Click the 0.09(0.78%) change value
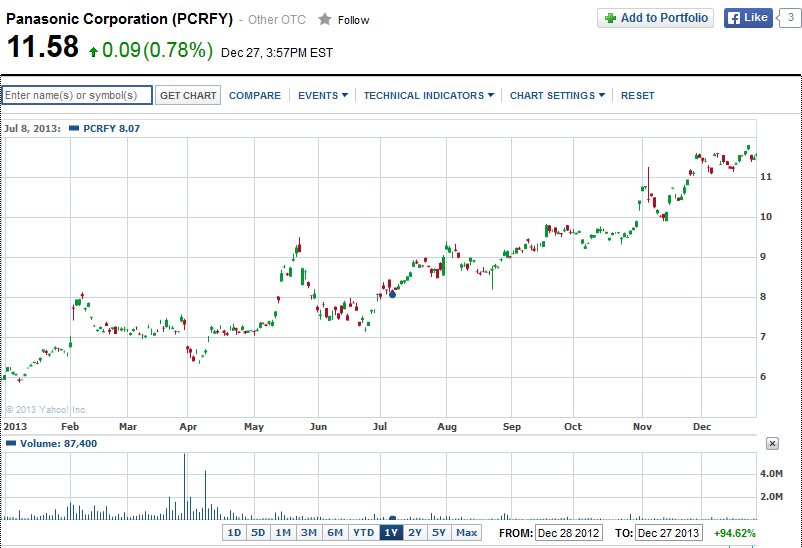This screenshot has height=548, width=802. (x=158, y=50)
